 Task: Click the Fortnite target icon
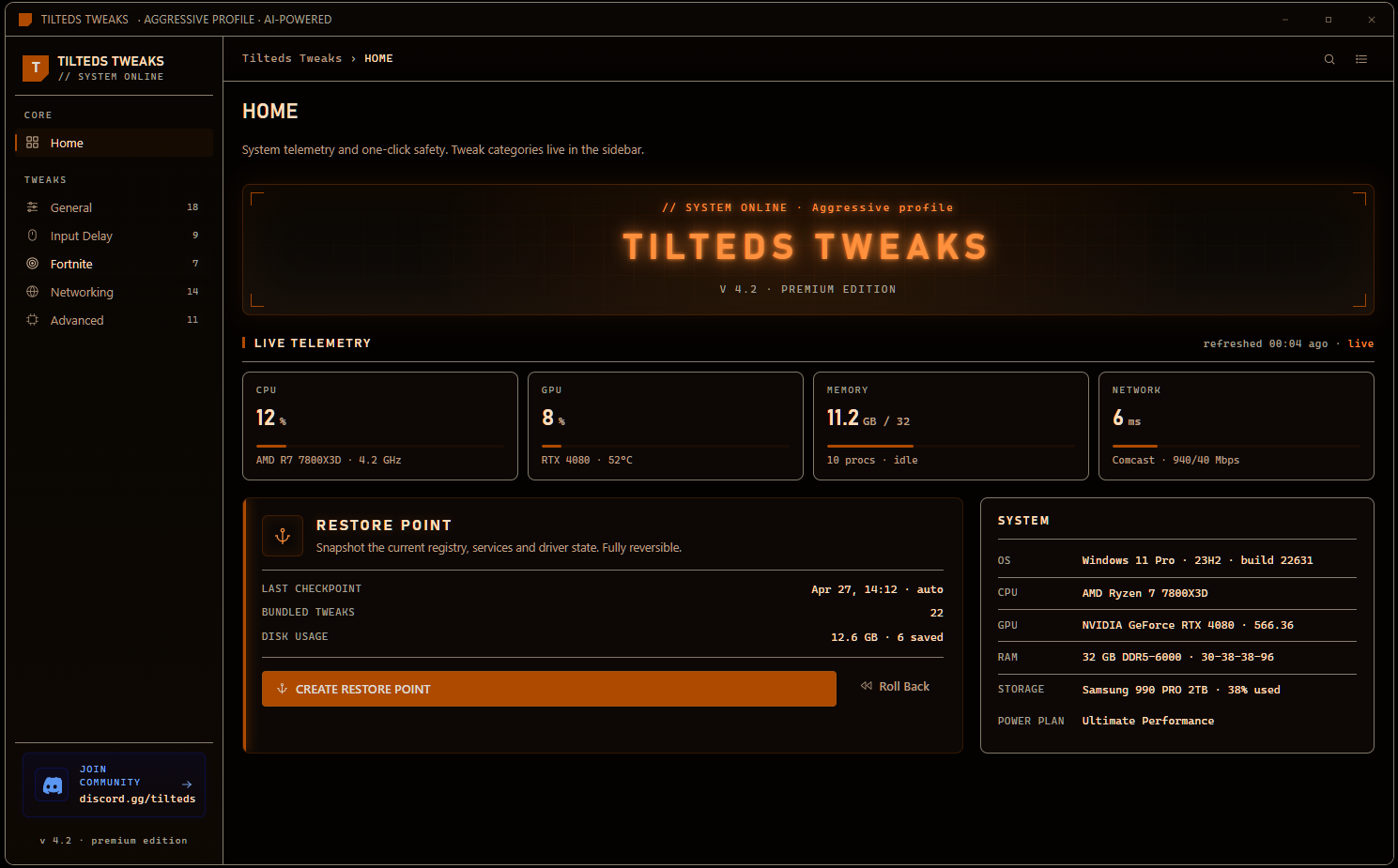click(x=32, y=264)
